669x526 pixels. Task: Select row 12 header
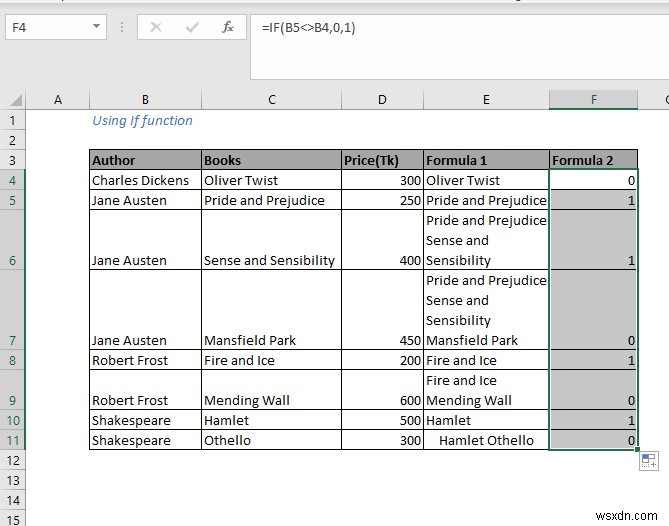(13, 461)
